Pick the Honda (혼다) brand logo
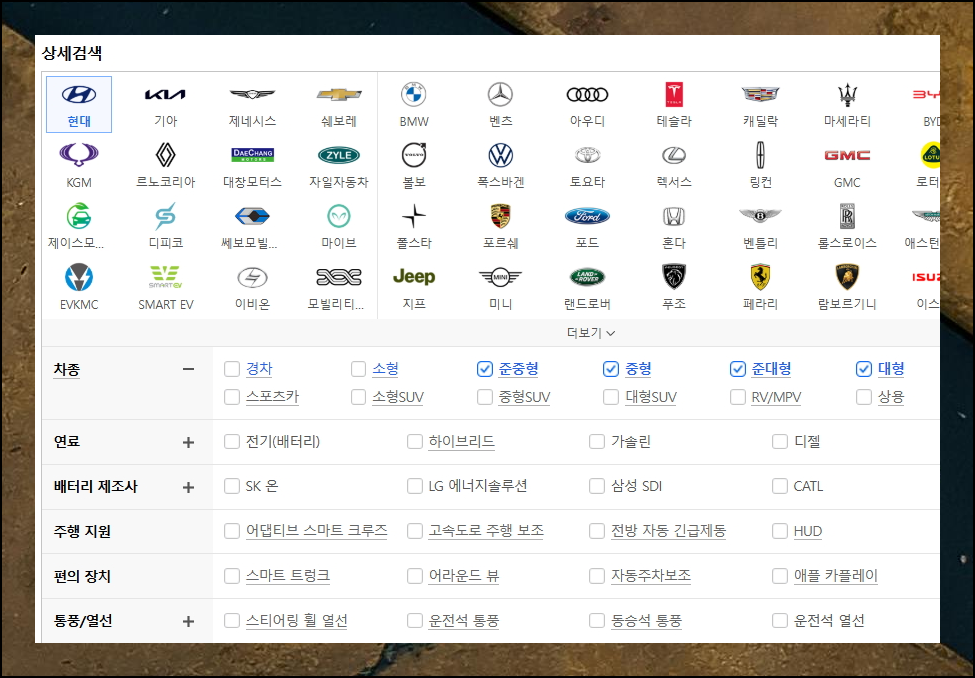The image size is (975, 678). point(674,216)
